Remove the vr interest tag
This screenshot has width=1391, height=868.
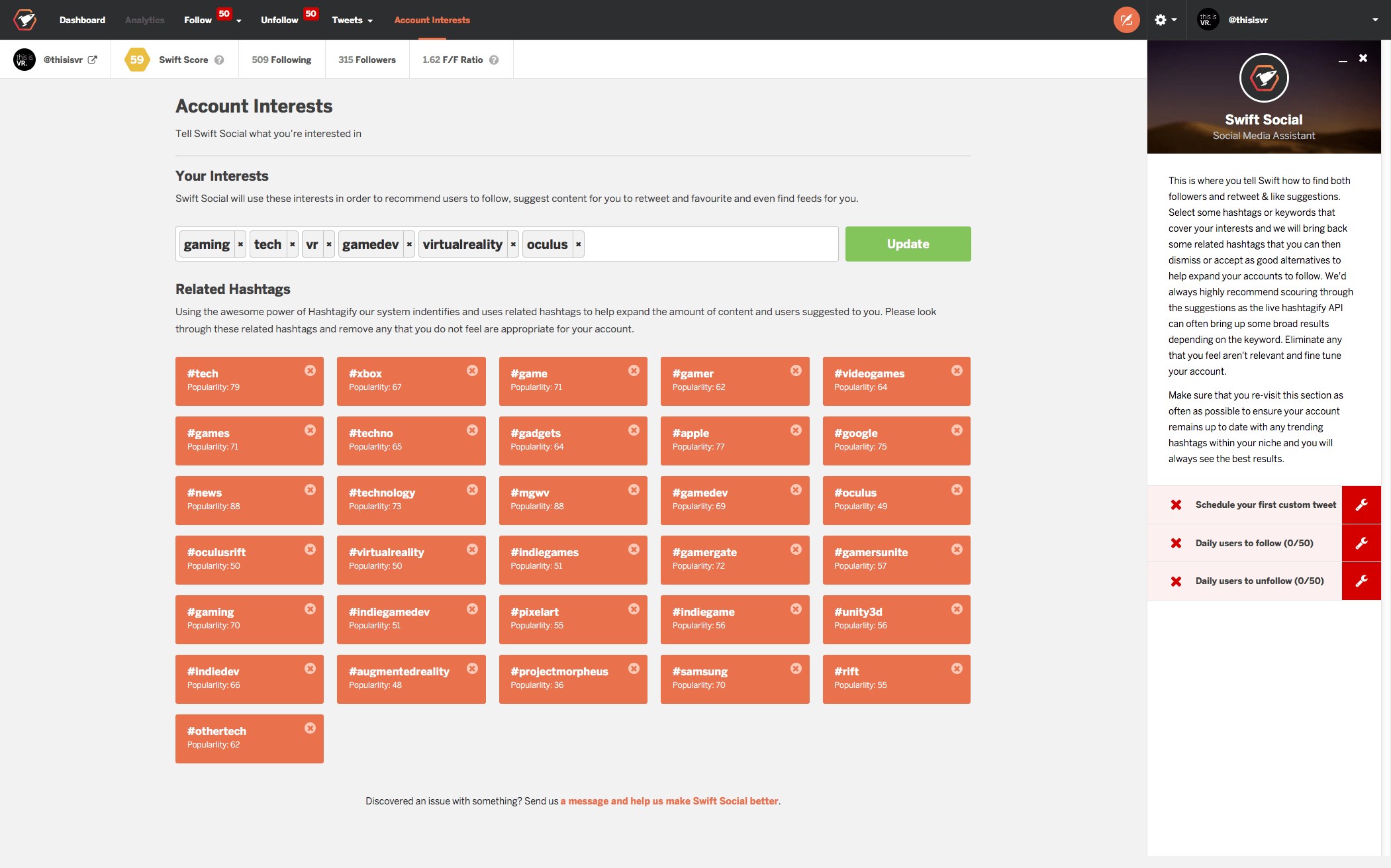(329, 244)
